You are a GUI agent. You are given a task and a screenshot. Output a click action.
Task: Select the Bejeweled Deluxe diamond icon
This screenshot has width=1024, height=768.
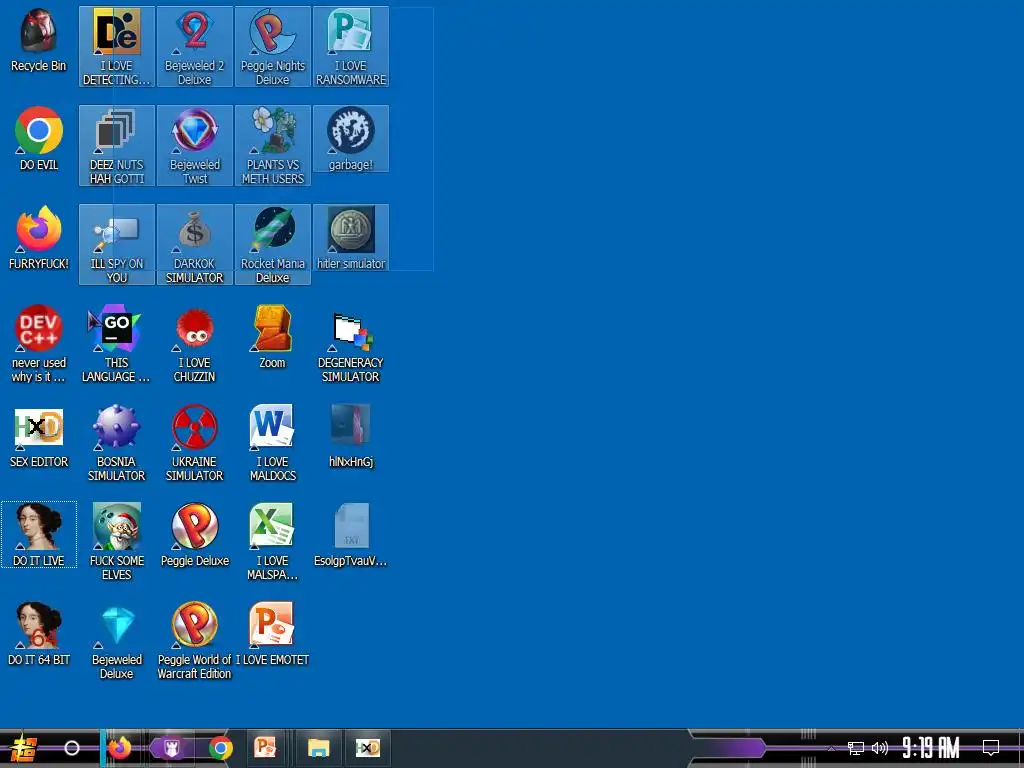point(117,641)
